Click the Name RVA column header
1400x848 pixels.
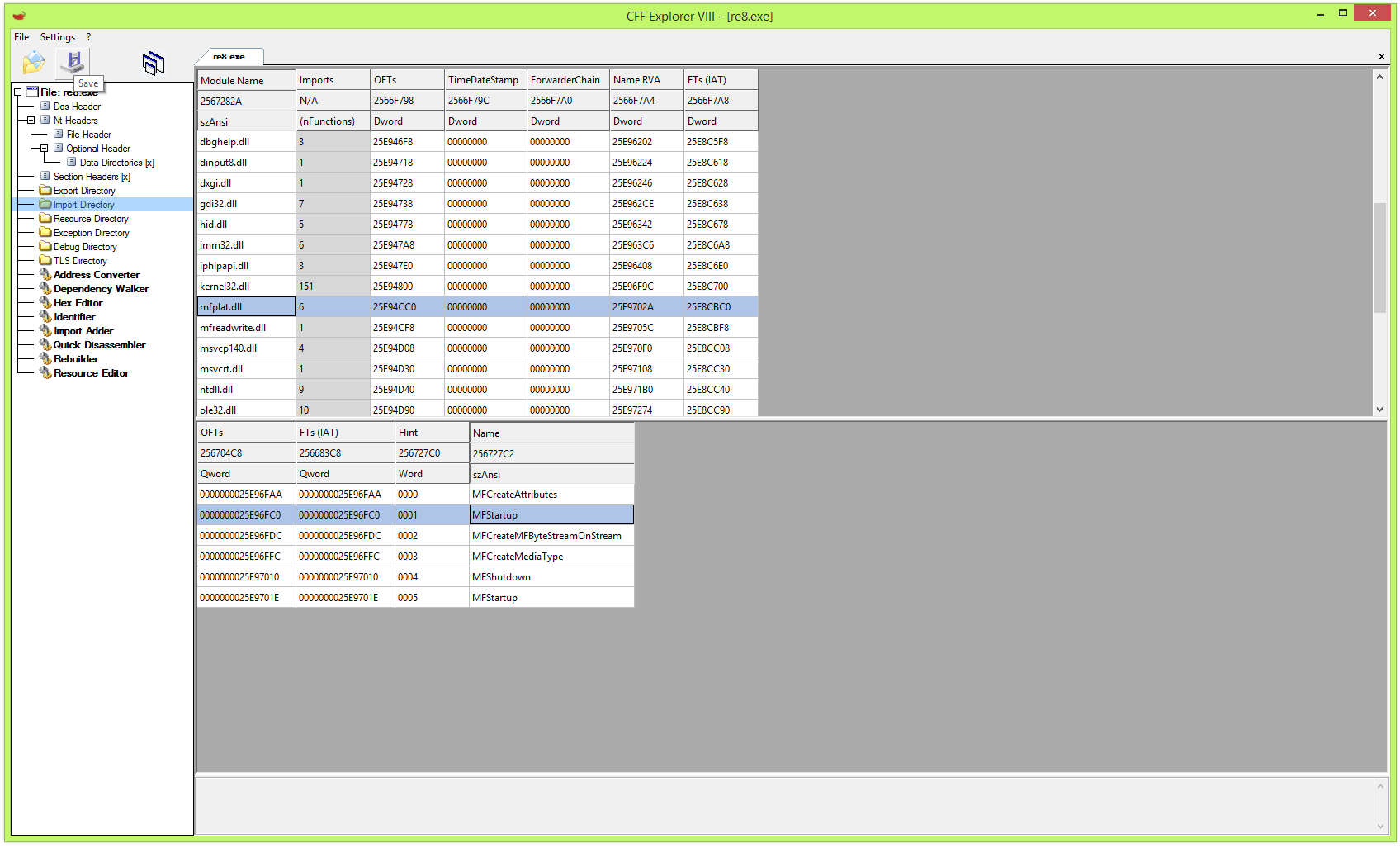646,80
